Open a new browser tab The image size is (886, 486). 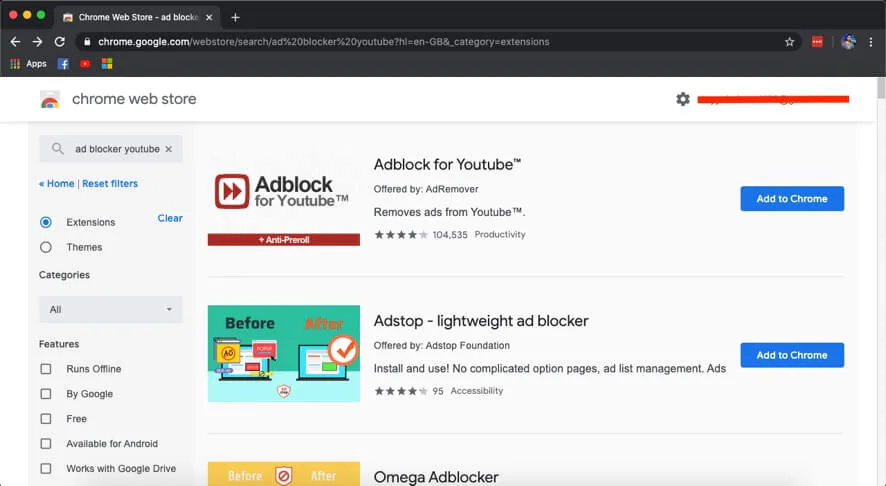click(x=235, y=17)
